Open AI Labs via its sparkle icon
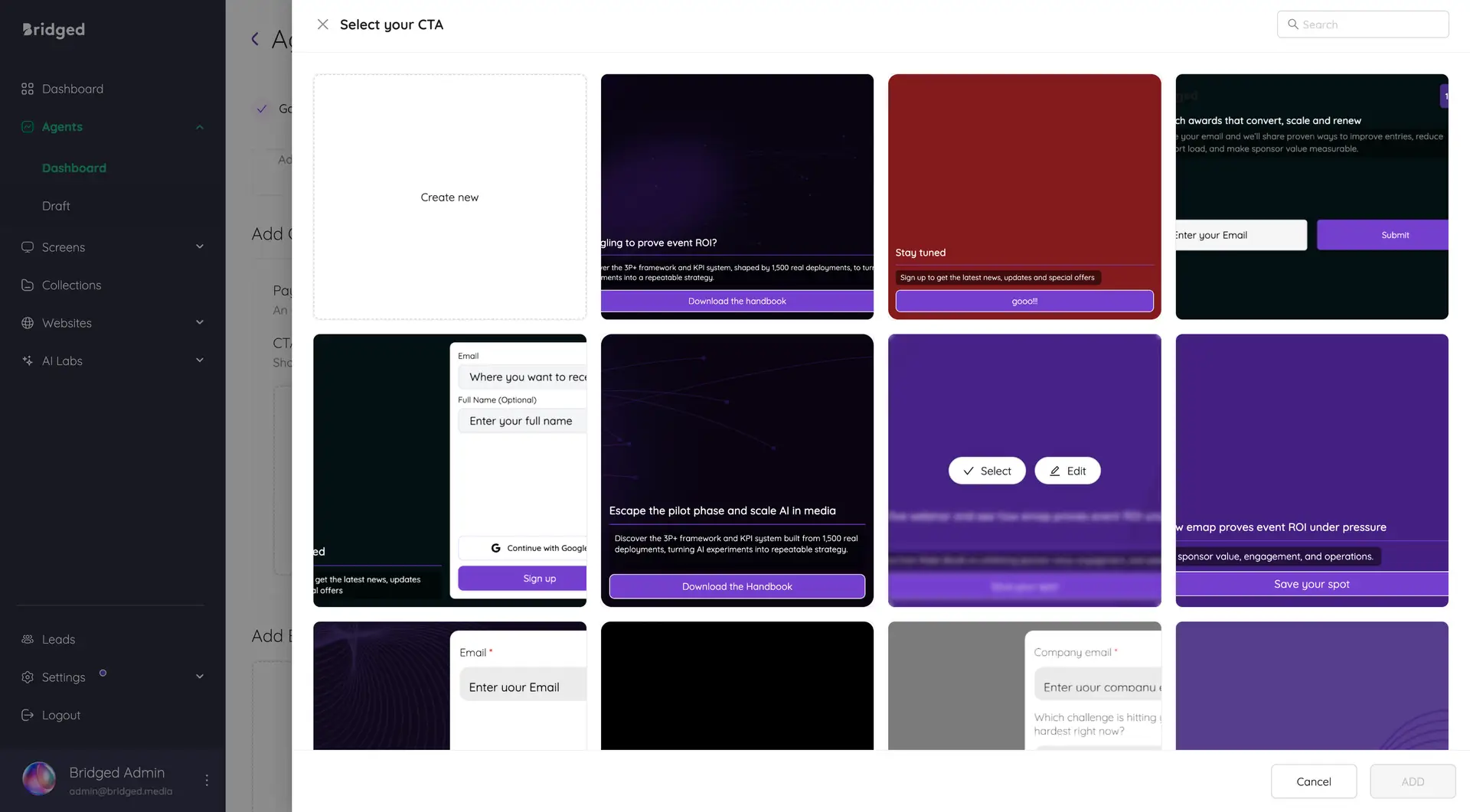 (28, 360)
